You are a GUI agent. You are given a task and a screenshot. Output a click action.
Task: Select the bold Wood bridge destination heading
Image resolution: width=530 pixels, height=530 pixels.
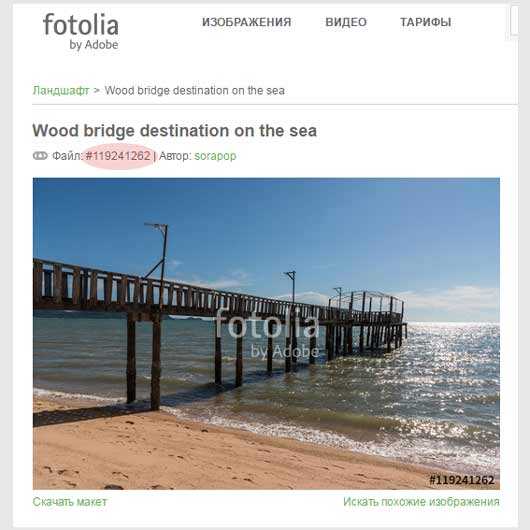(x=175, y=131)
